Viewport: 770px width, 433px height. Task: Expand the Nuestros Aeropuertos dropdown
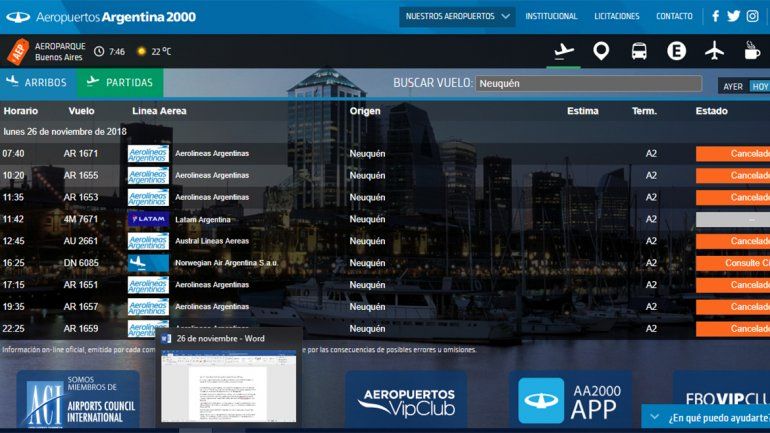click(x=457, y=17)
